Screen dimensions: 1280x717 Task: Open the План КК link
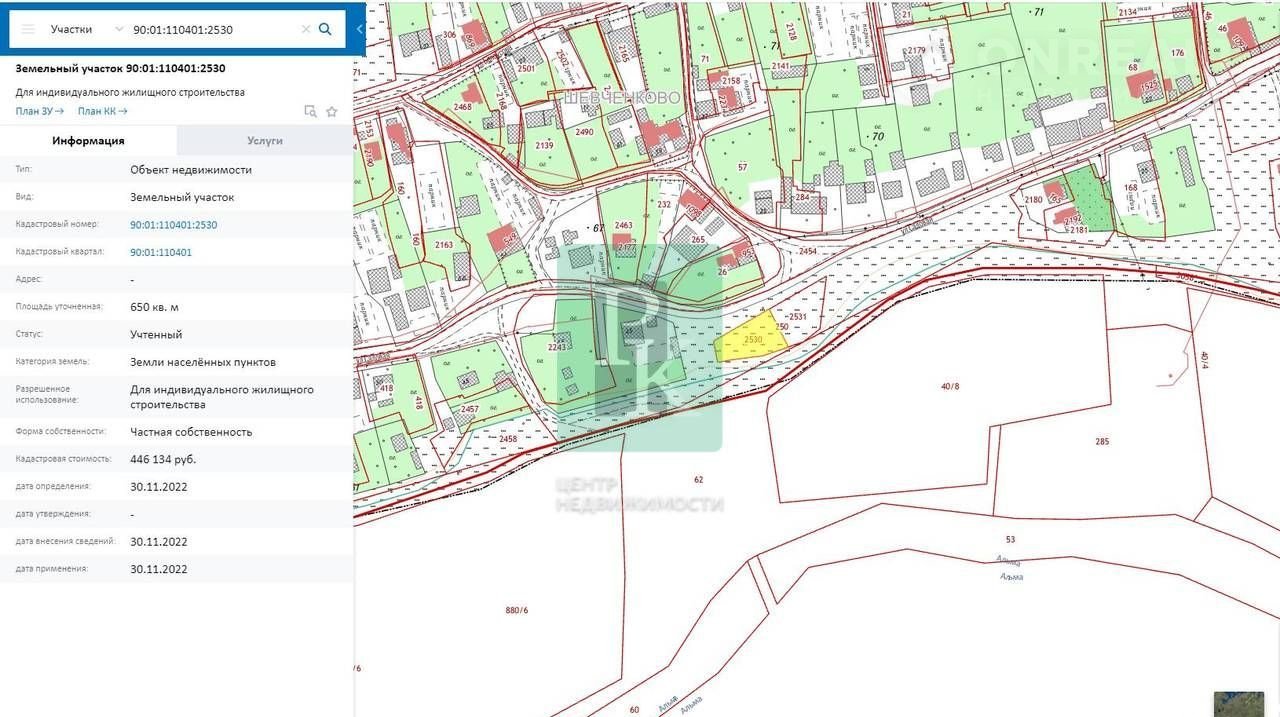click(x=102, y=111)
